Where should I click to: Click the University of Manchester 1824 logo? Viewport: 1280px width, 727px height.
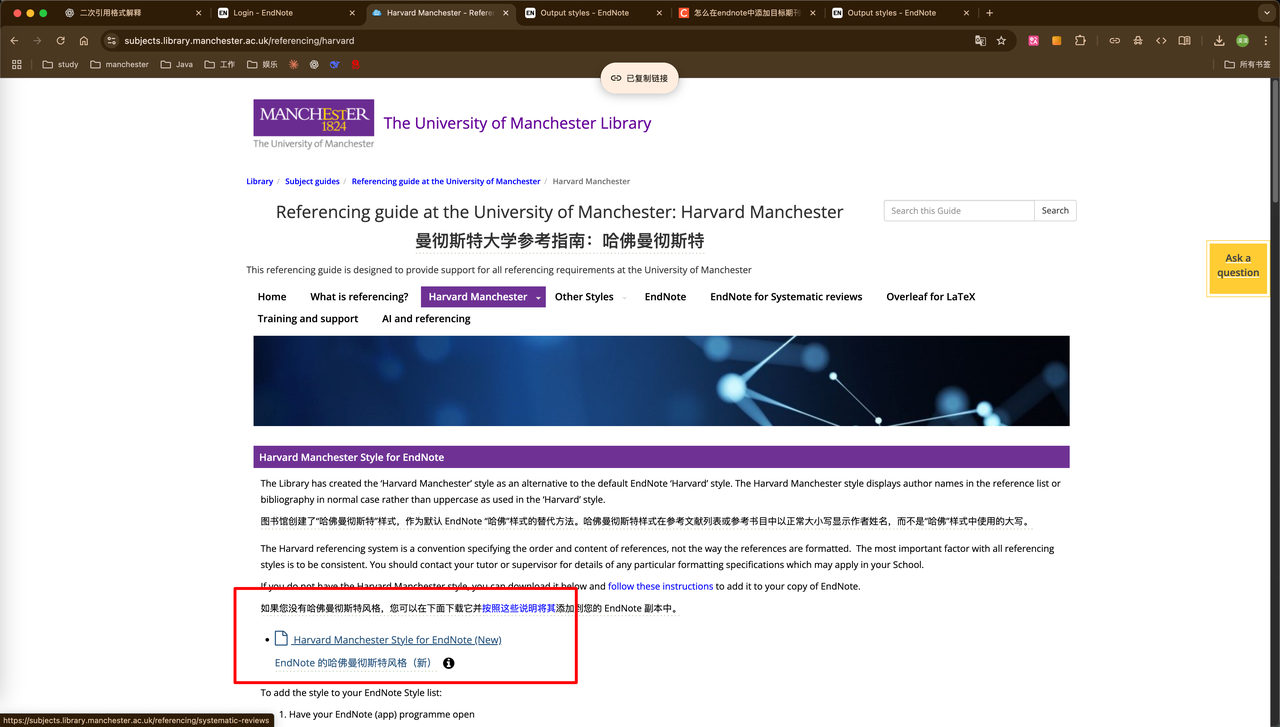coord(313,123)
